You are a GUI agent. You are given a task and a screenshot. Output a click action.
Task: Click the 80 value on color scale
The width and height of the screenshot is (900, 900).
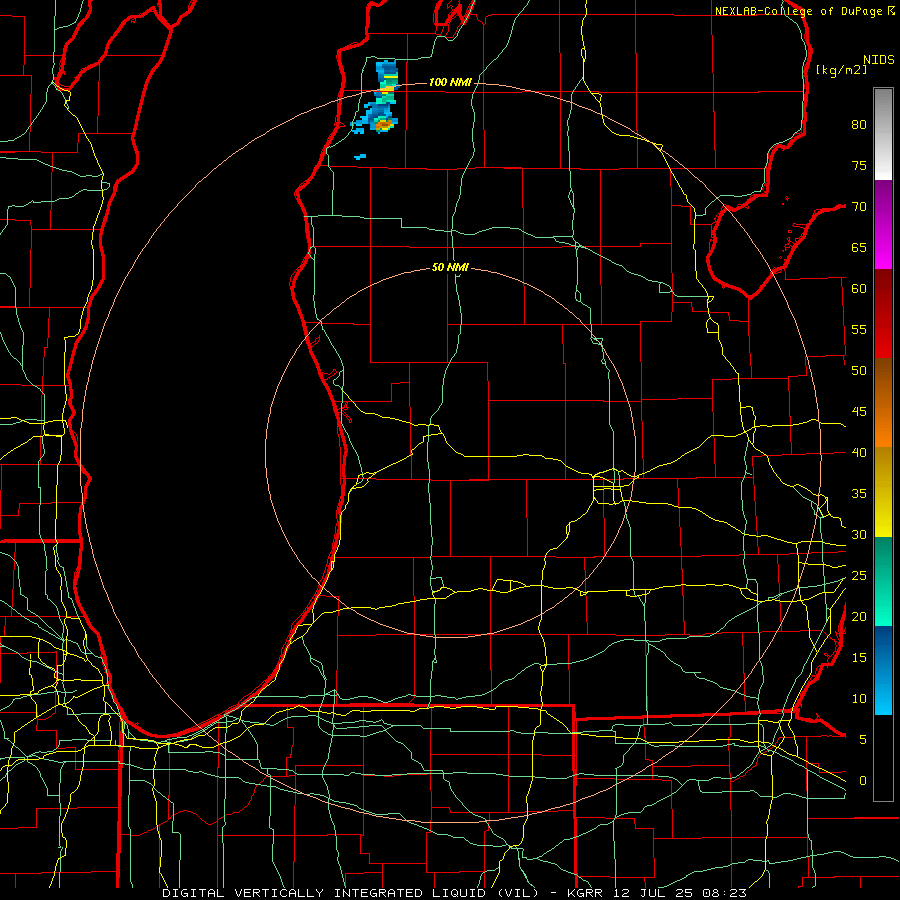point(859,125)
